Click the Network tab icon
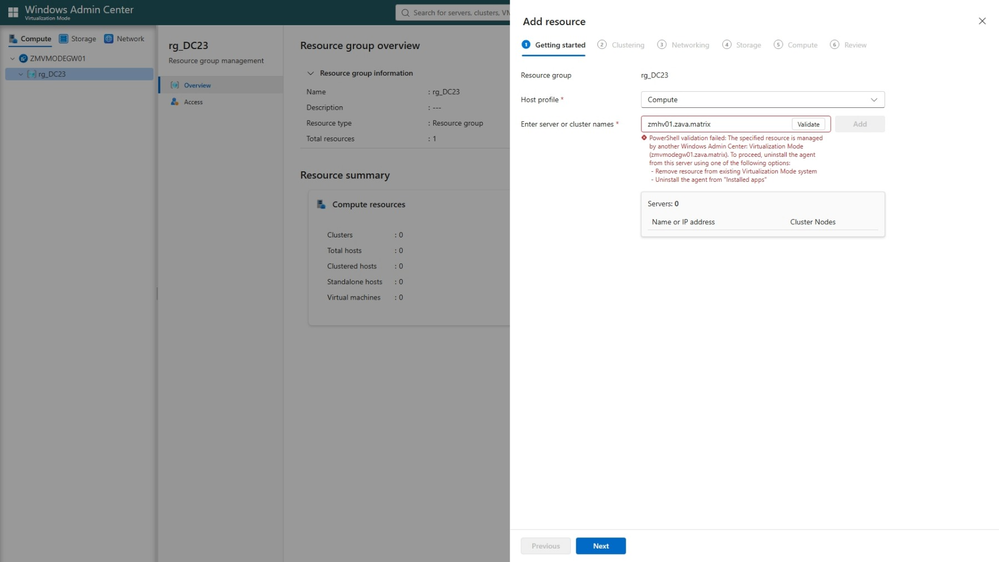This screenshot has width=999, height=562. coord(108,39)
